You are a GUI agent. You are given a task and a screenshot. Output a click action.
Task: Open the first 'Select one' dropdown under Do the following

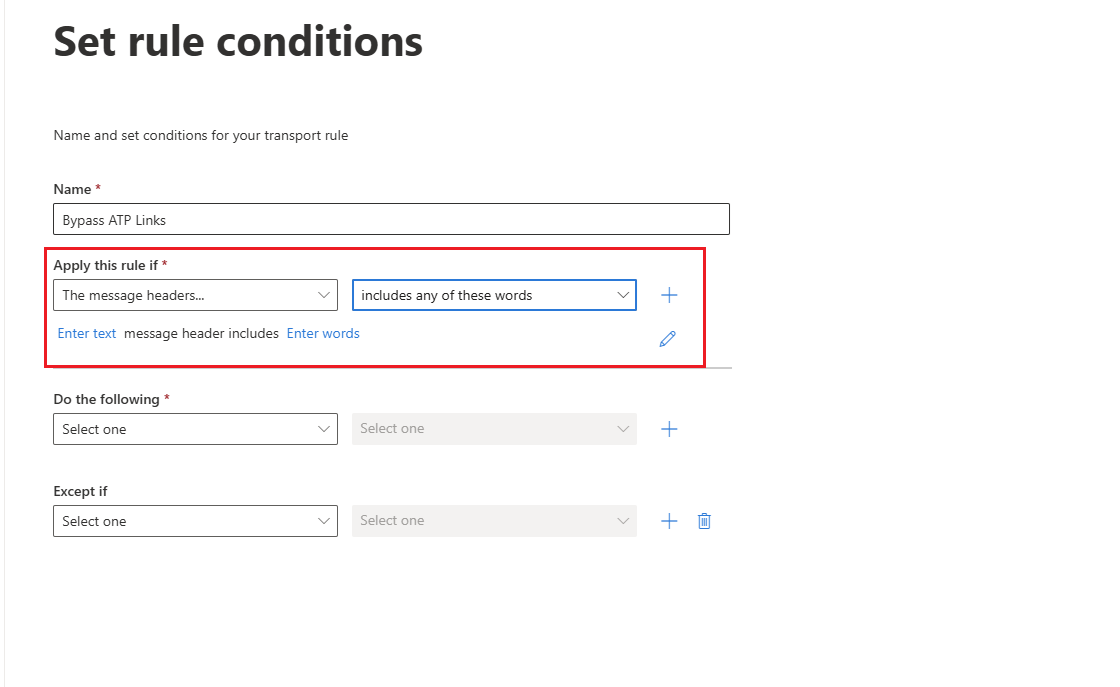tap(195, 428)
